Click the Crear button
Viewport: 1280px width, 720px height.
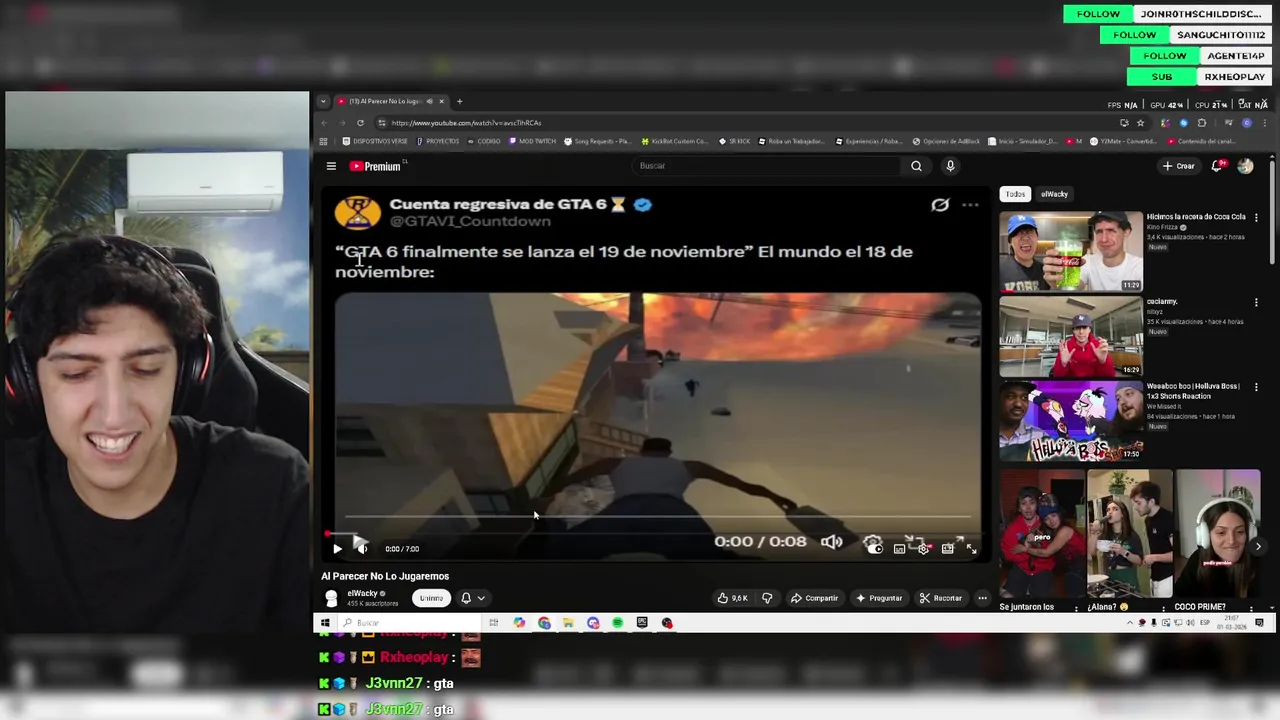1179,166
